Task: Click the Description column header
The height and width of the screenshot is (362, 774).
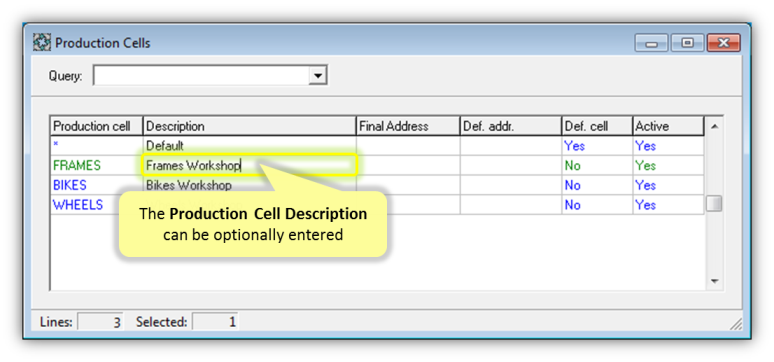Action: pyautogui.click(x=249, y=126)
